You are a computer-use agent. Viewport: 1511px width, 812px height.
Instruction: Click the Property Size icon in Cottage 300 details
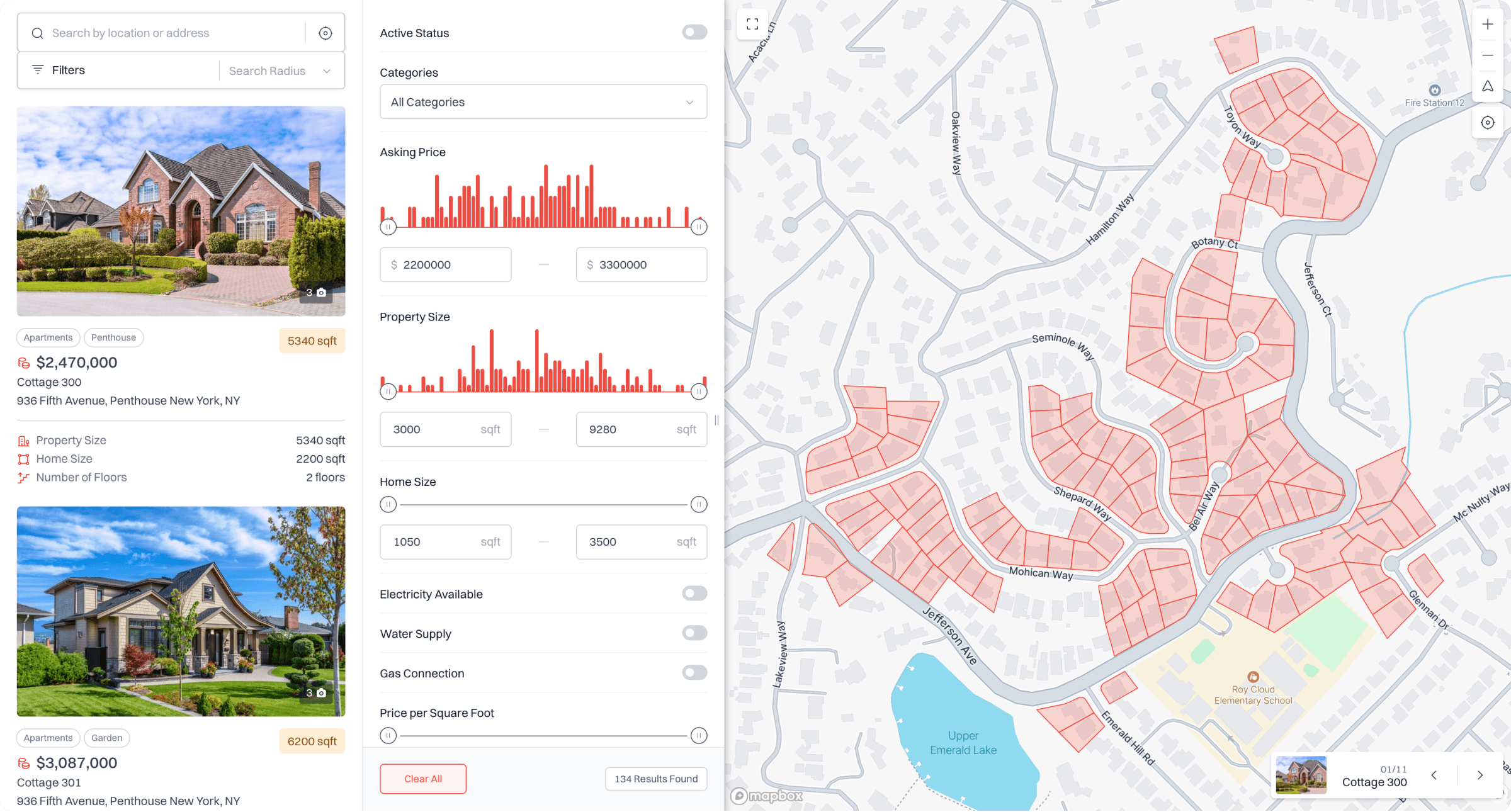[24, 441]
